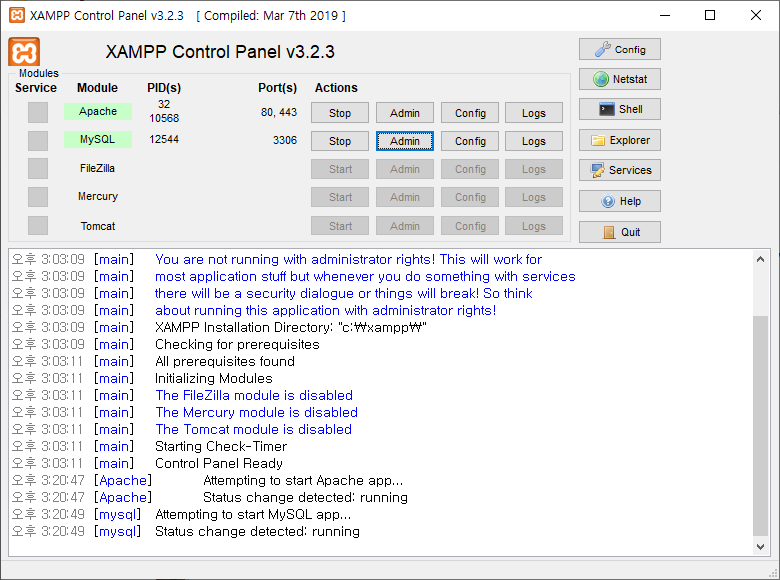Click the FileZilla module name
The height and width of the screenshot is (580, 780).
coord(98,168)
